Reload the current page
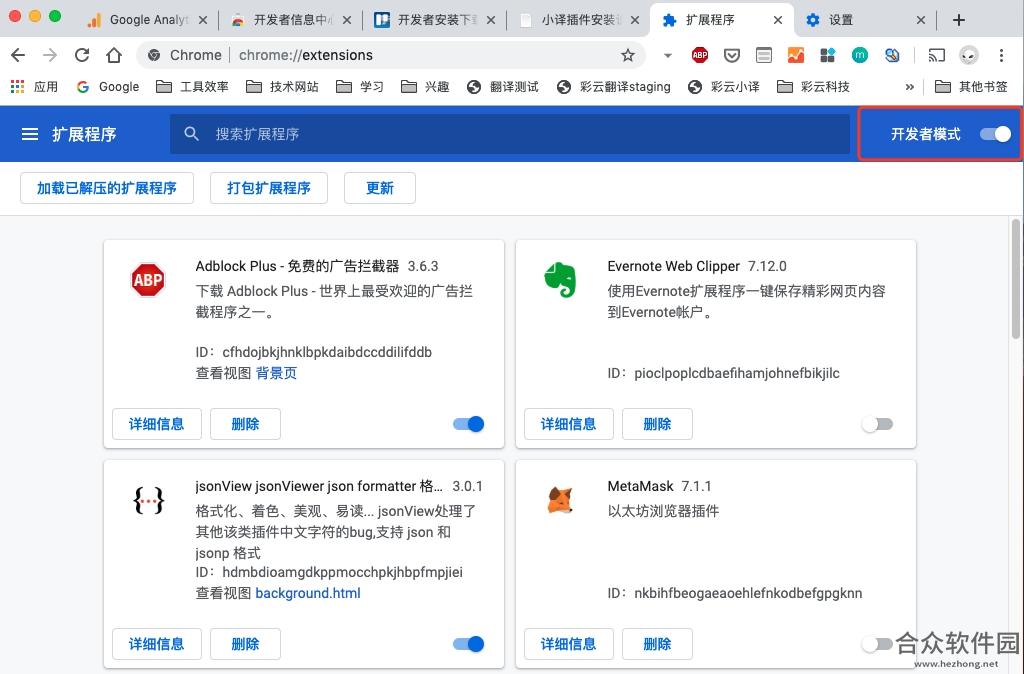Image resolution: width=1024 pixels, height=674 pixels. click(82, 55)
